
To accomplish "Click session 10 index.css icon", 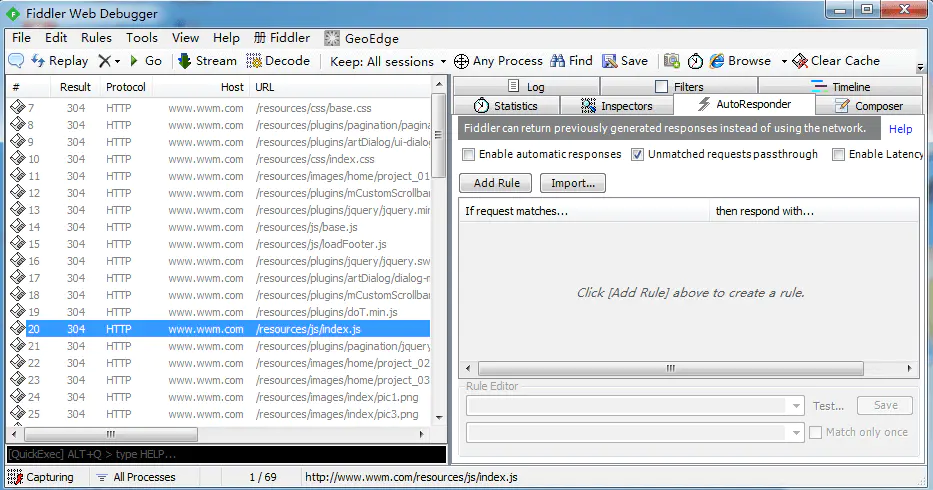I will pyautogui.click(x=17, y=158).
